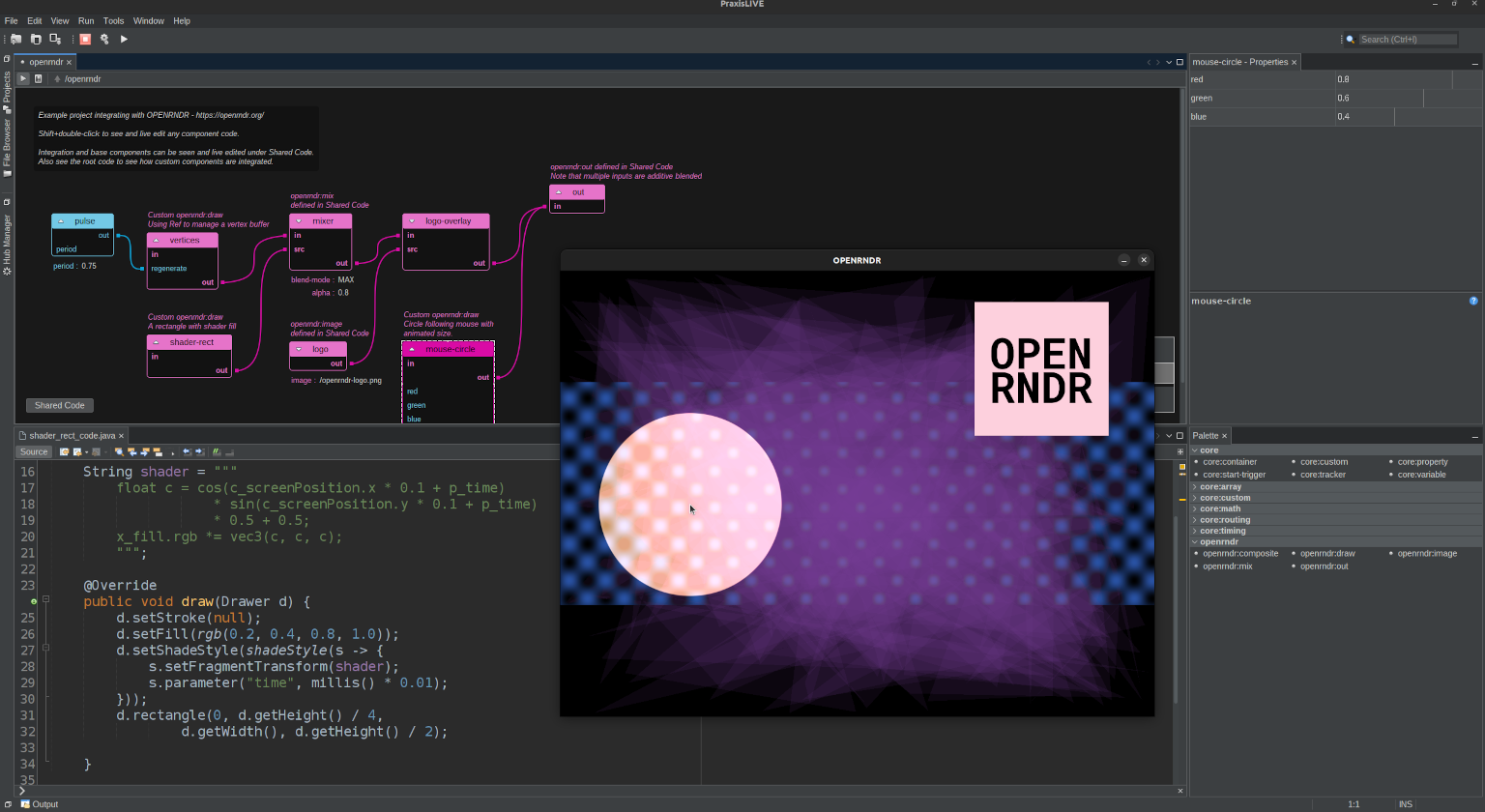The height and width of the screenshot is (812, 1485).
Task: Click Shift Line Right icon in editor toolbar
Action: tap(200, 451)
